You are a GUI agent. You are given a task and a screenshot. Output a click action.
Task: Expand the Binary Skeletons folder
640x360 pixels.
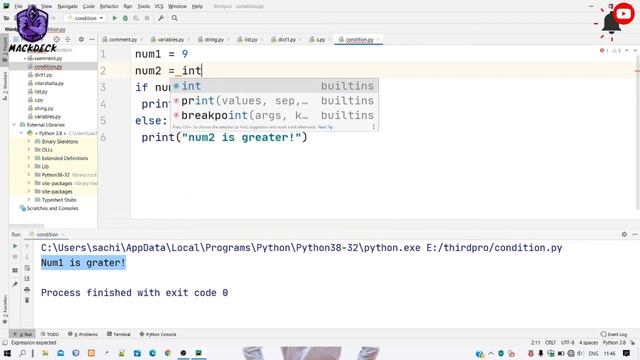[29, 142]
